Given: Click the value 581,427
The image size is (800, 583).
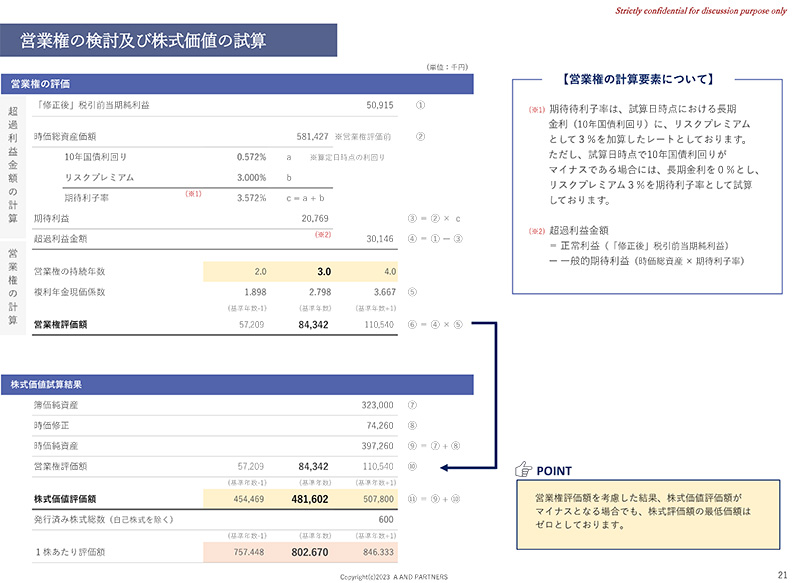Looking at the screenshot, I should pyautogui.click(x=312, y=137).
